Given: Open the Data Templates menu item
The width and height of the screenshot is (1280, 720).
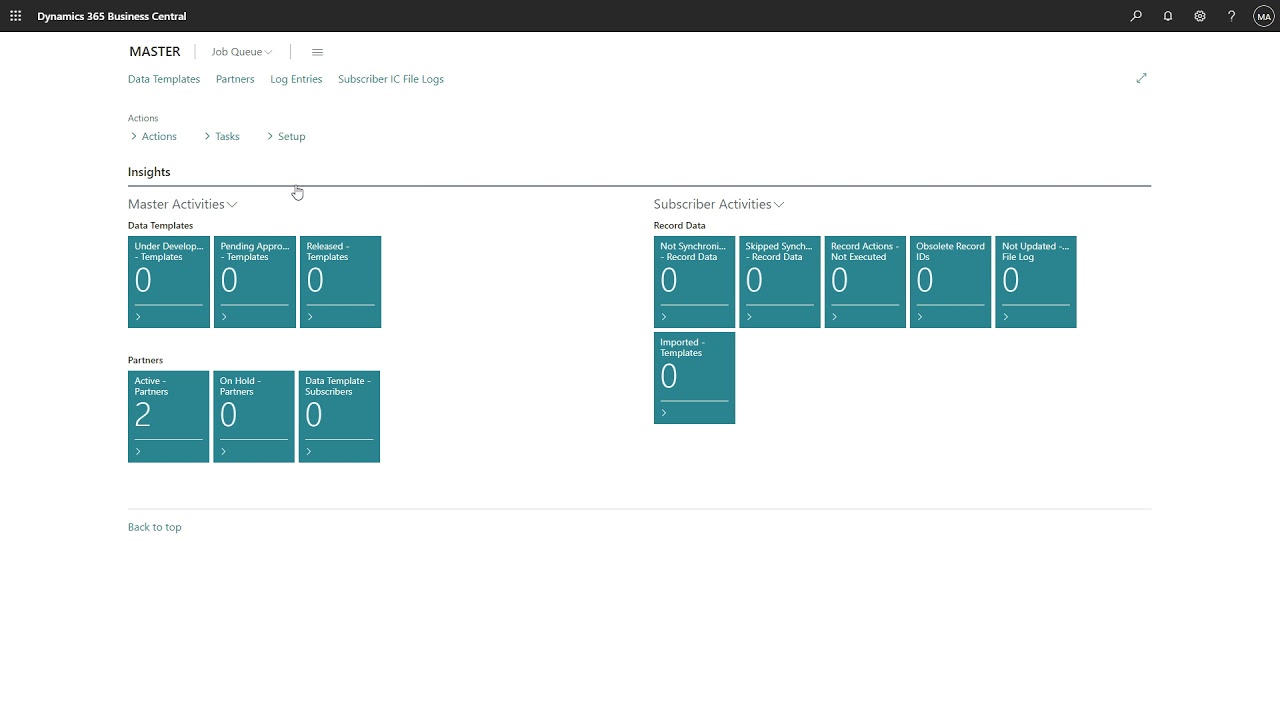Looking at the screenshot, I should tap(164, 79).
